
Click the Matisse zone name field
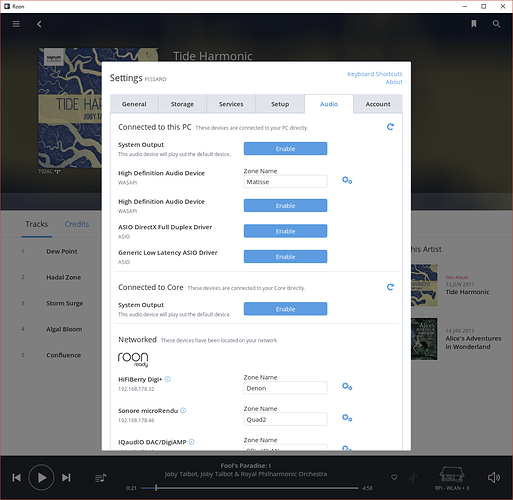point(285,182)
